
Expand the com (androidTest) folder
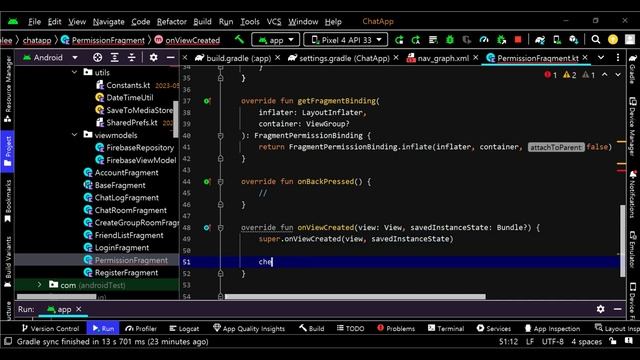40,284
